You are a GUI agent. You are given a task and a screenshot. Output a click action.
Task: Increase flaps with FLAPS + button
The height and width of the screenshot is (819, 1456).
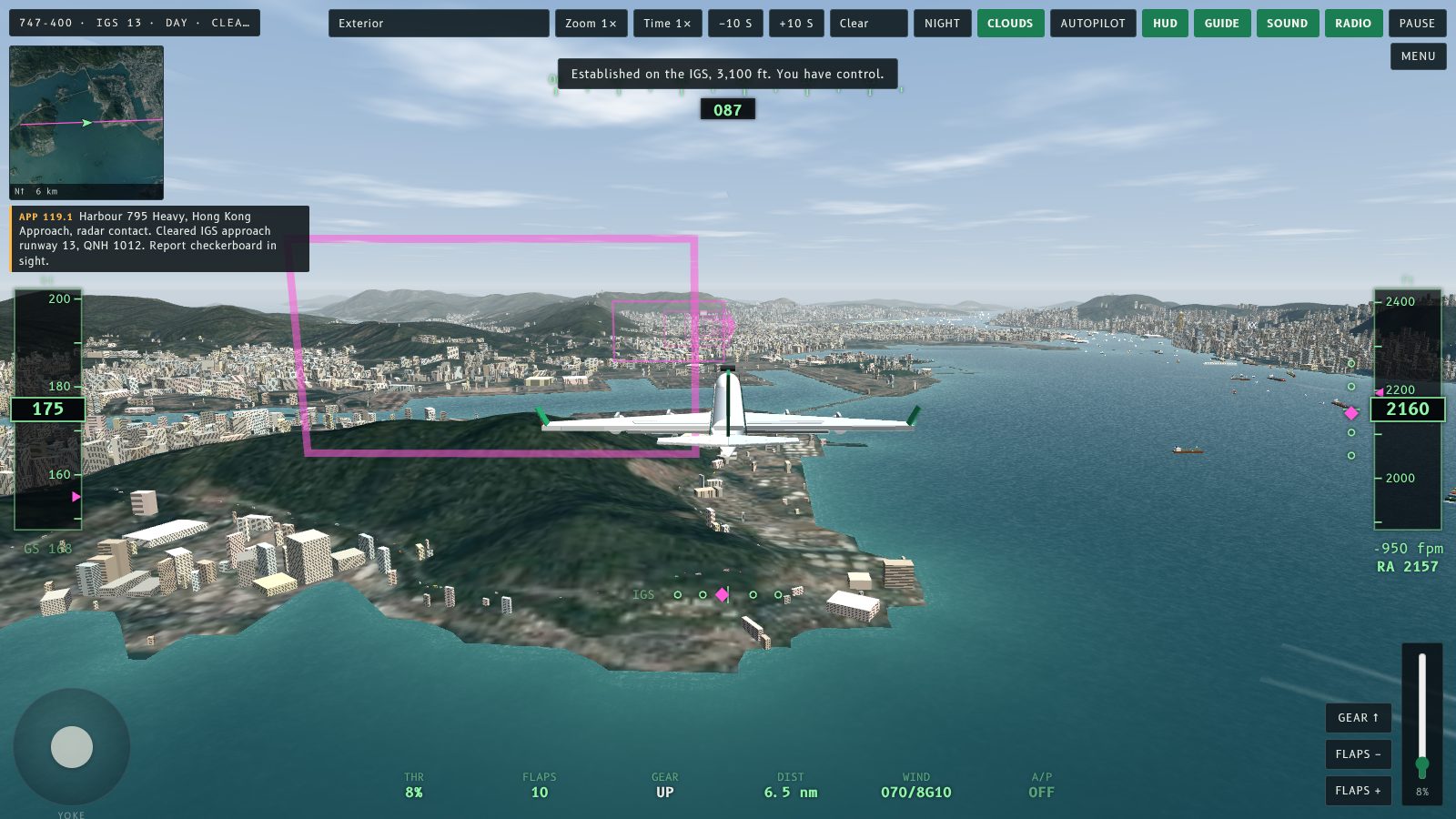pyautogui.click(x=1358, y=791)
